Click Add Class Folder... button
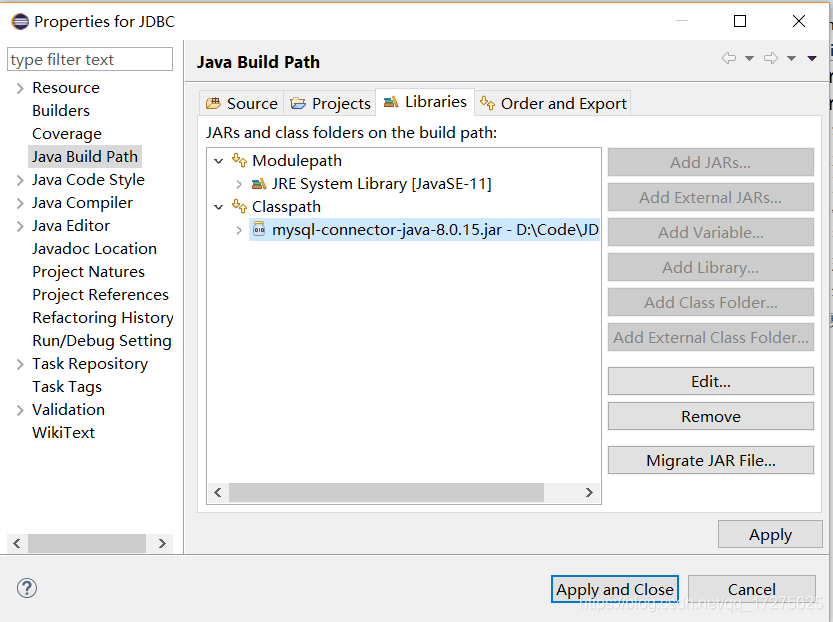The width and height of the screenshot is (833, 622). 711,302
